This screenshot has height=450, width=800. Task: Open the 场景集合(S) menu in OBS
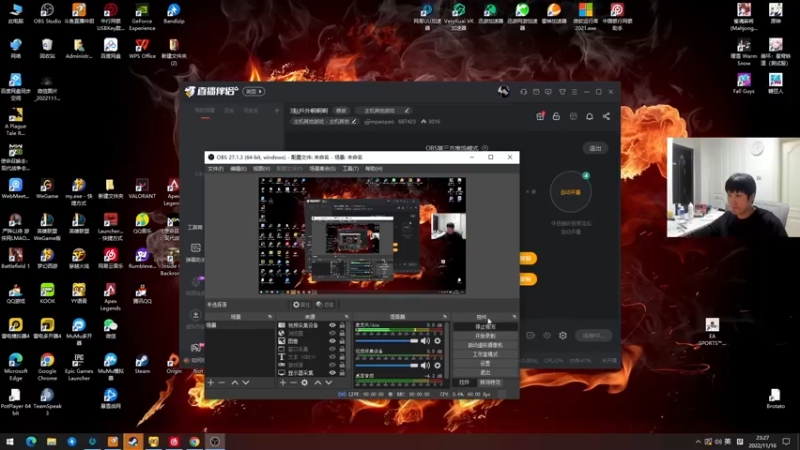tap(322, 168)
